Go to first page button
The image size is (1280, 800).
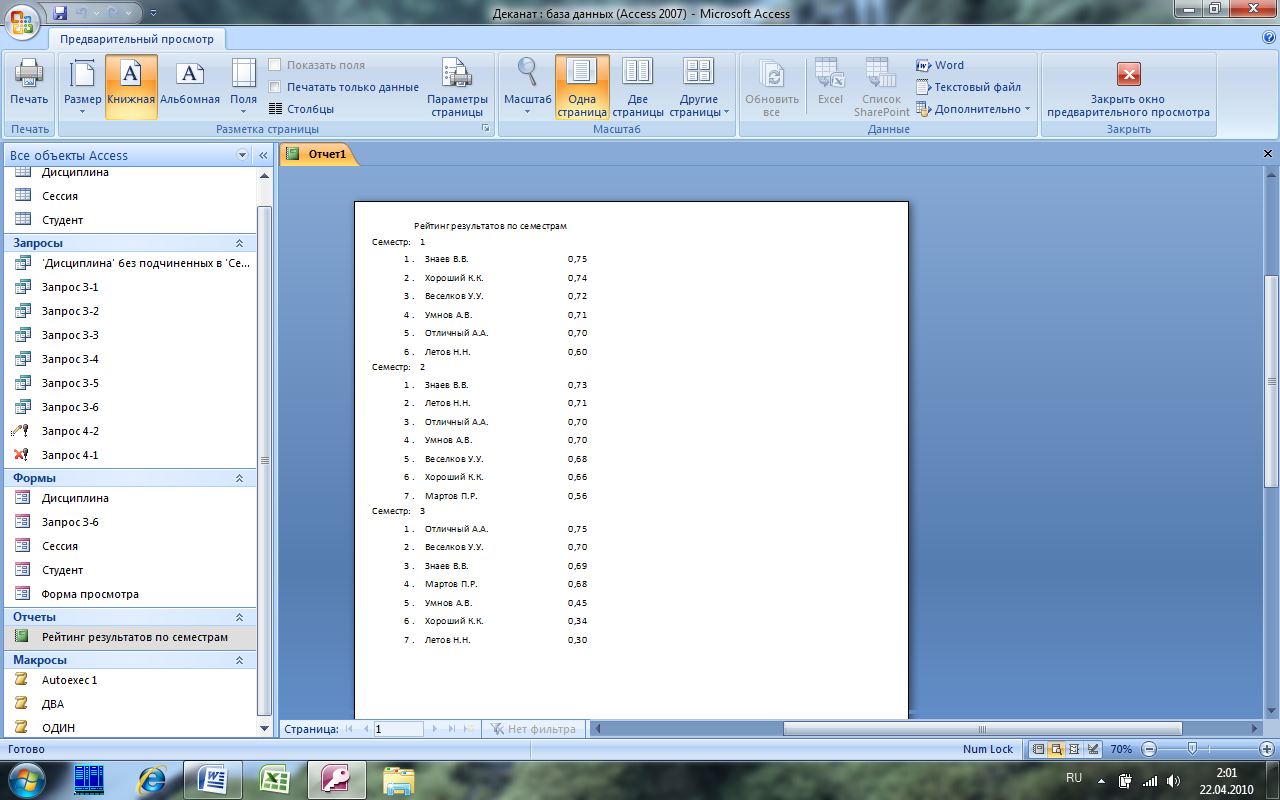[349, 729]
